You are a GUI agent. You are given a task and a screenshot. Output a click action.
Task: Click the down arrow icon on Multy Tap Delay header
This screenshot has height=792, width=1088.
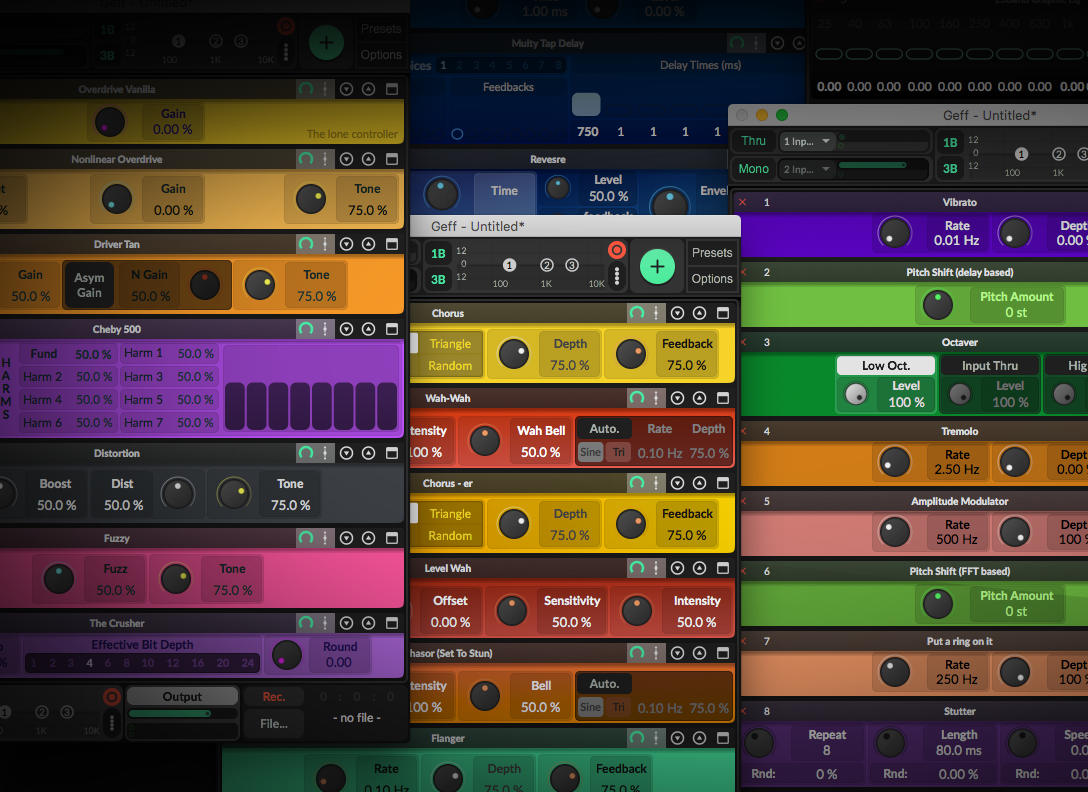pyautogui.click(x=778, y=43)
